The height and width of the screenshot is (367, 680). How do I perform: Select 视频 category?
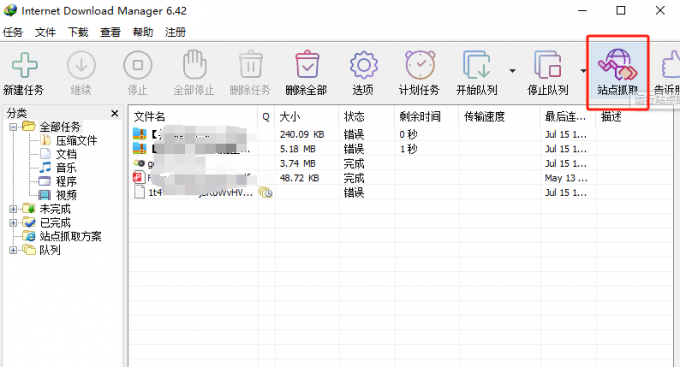(66, 195)
